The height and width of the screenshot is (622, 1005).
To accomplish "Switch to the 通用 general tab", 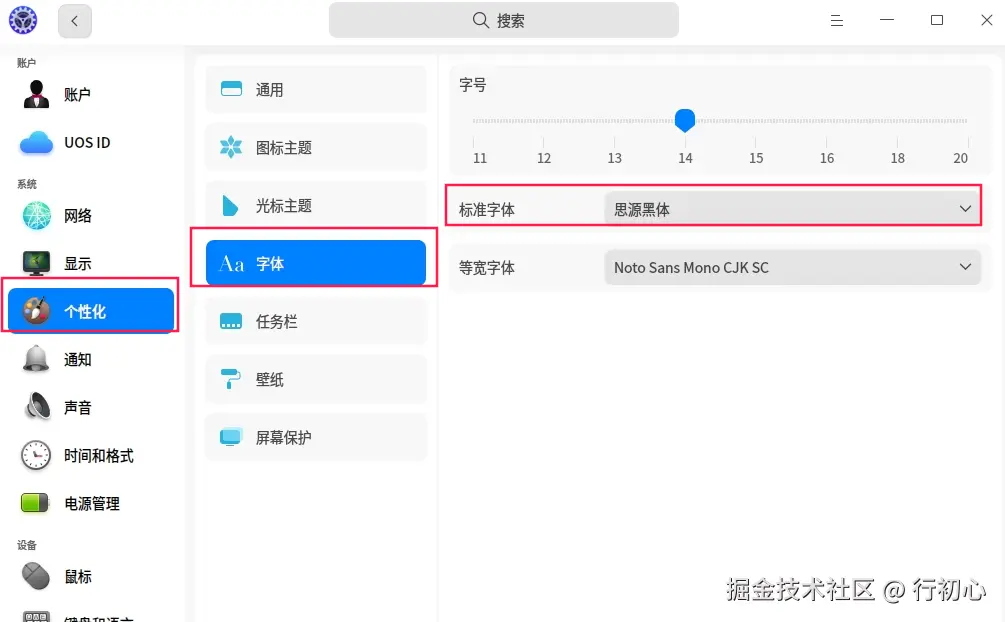I will 316,89.
